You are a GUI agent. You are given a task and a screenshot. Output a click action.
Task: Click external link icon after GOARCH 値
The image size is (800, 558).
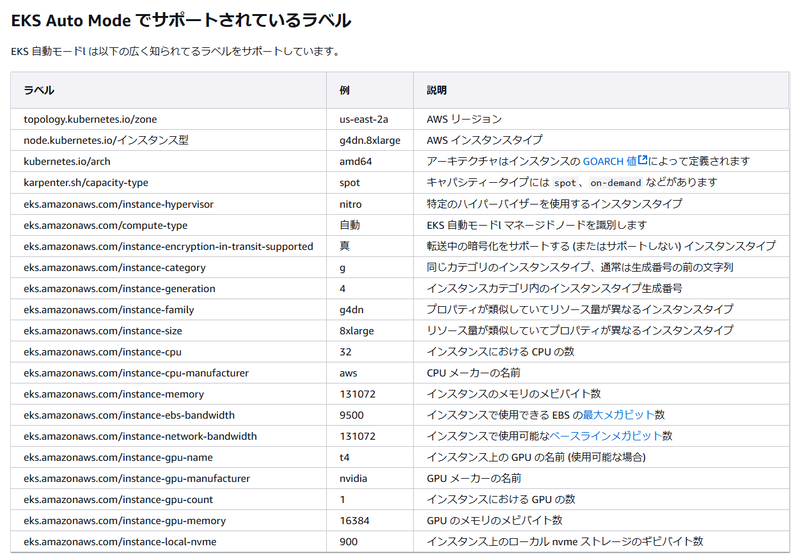642,160
